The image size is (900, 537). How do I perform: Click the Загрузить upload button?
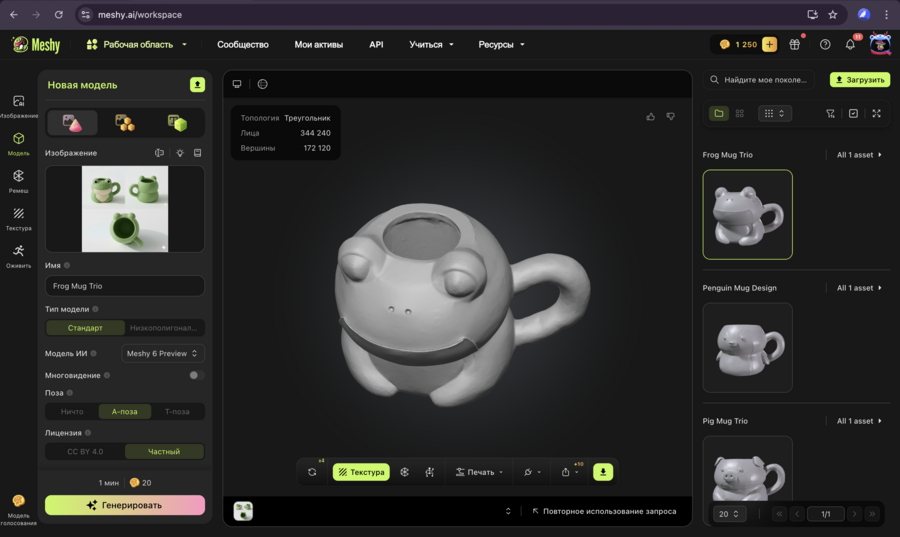point(859,80)
